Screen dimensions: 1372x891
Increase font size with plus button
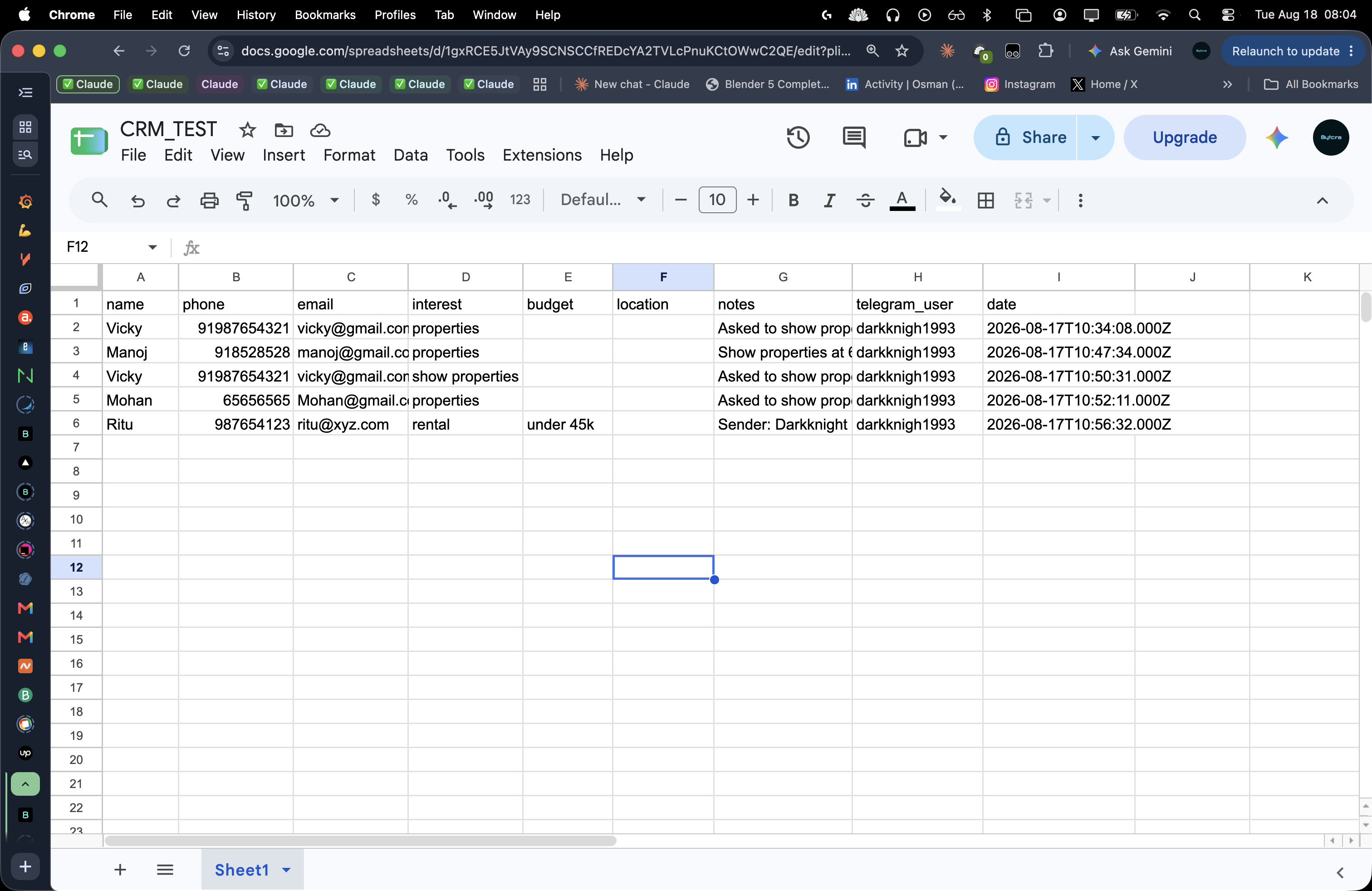753,200
